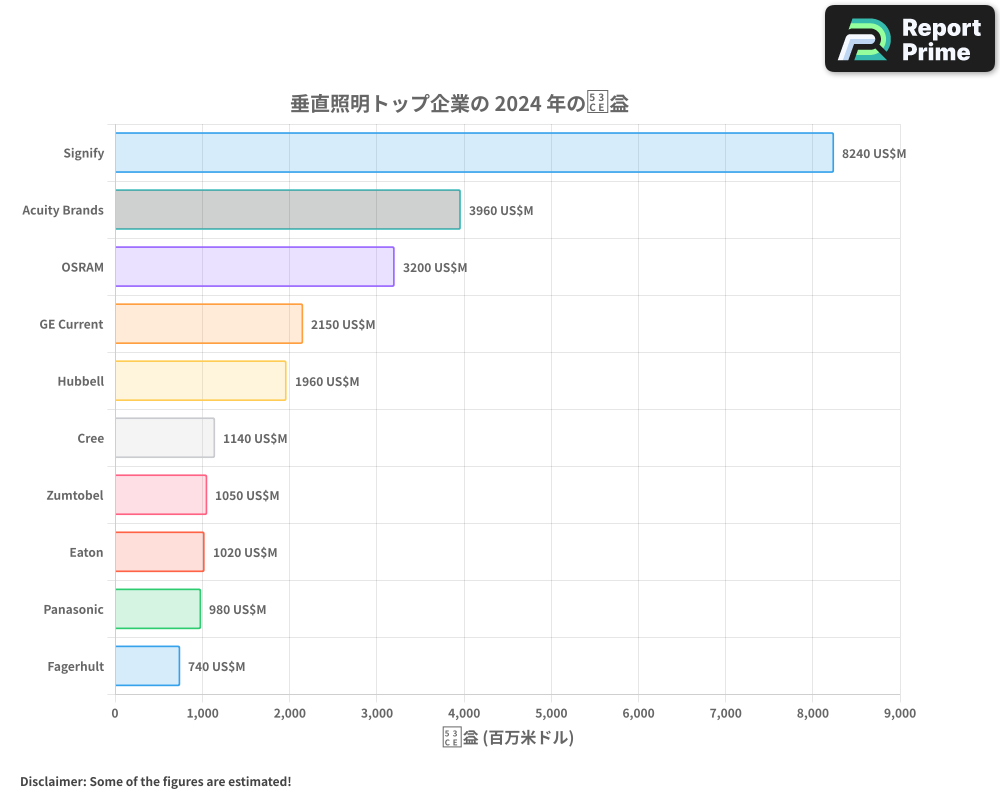Screen dimensions: 1000x800
Task: Select the 740 US$M value label
Action: click(217, 666)
